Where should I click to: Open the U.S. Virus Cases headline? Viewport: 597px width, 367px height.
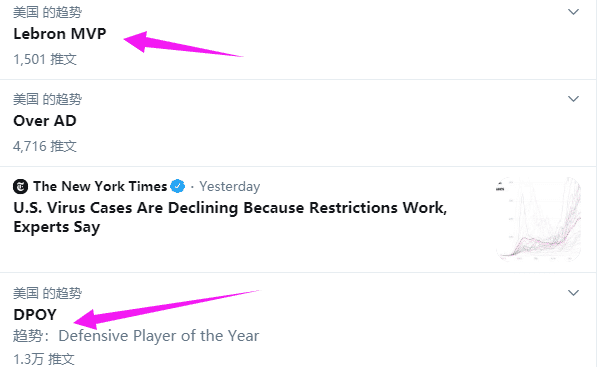[x=230, y=217]
